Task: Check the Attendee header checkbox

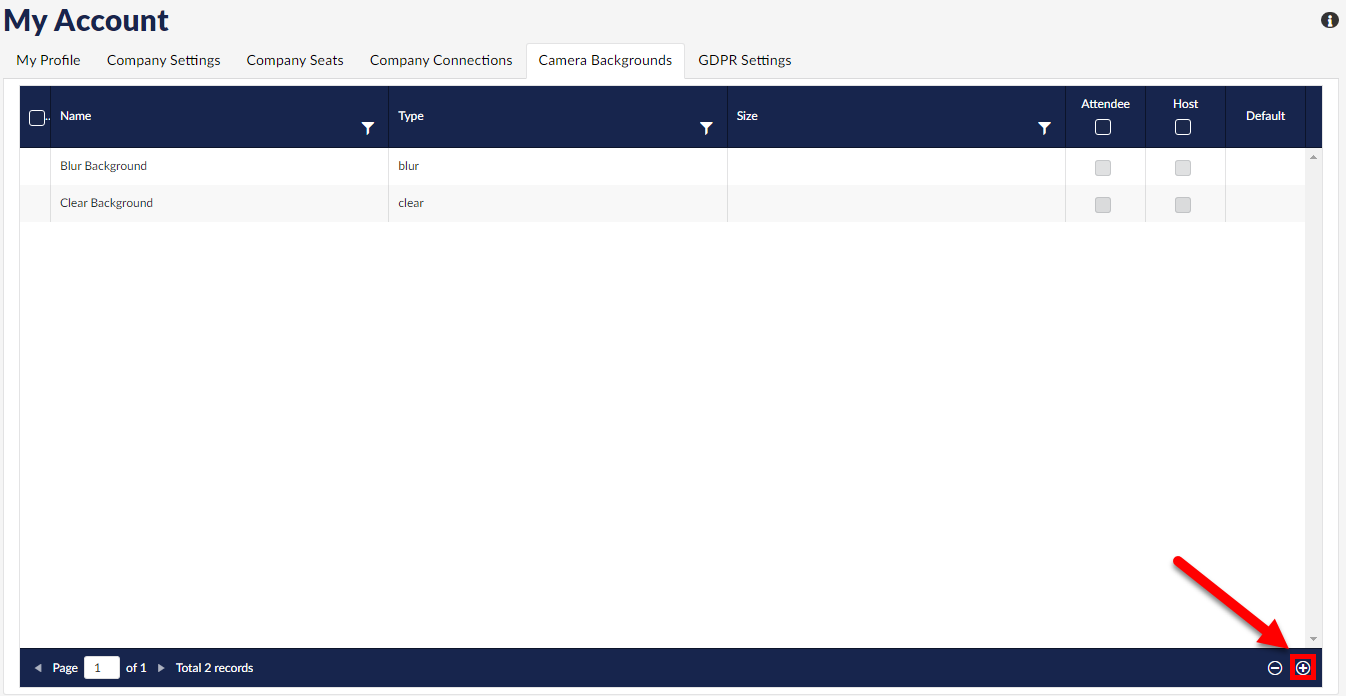Action: [x=1103, y=127]
